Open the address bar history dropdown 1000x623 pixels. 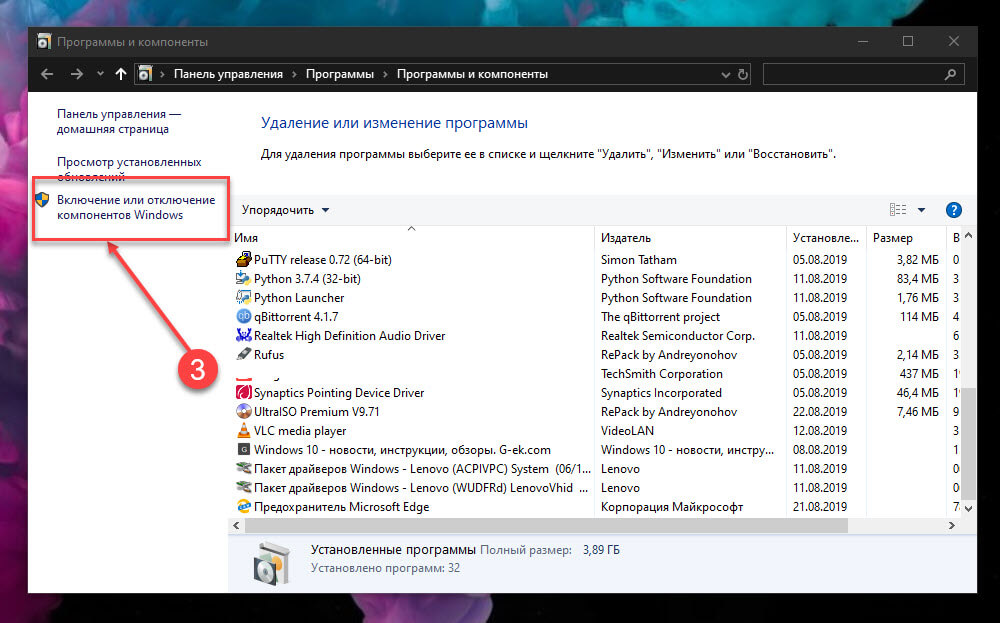tap(725, 75)
